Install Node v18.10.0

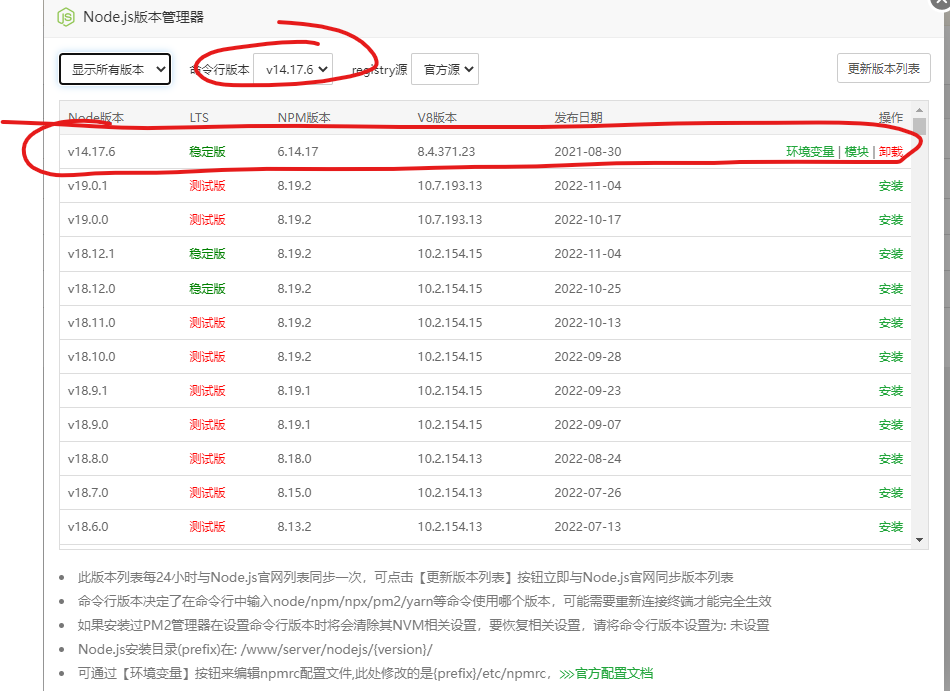891,357
